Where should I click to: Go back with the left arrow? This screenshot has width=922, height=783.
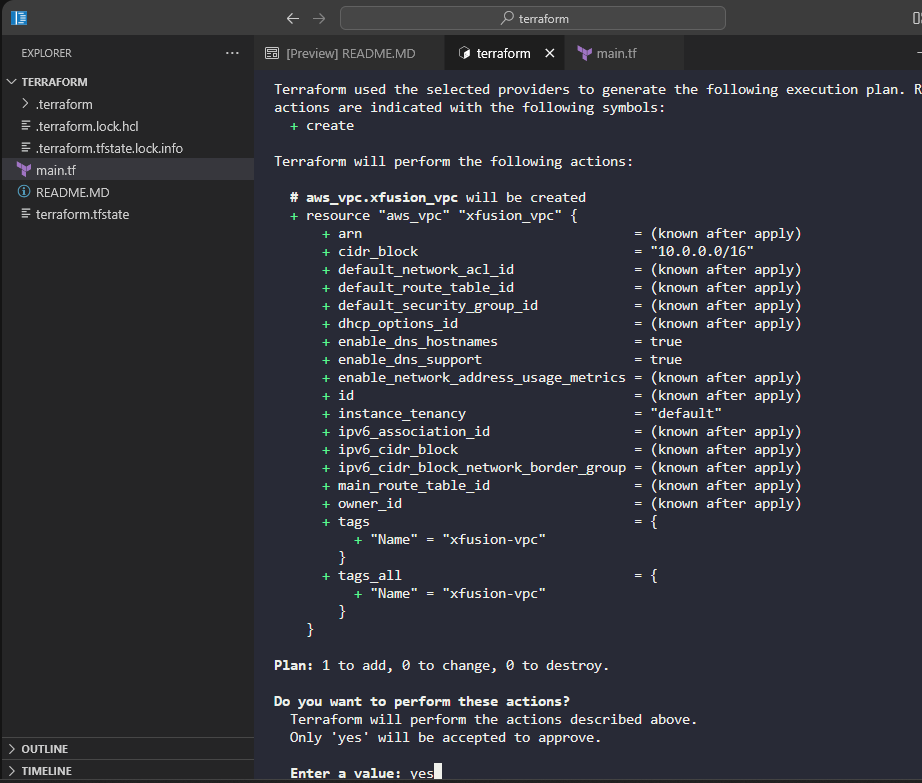(x=293, y=18)
